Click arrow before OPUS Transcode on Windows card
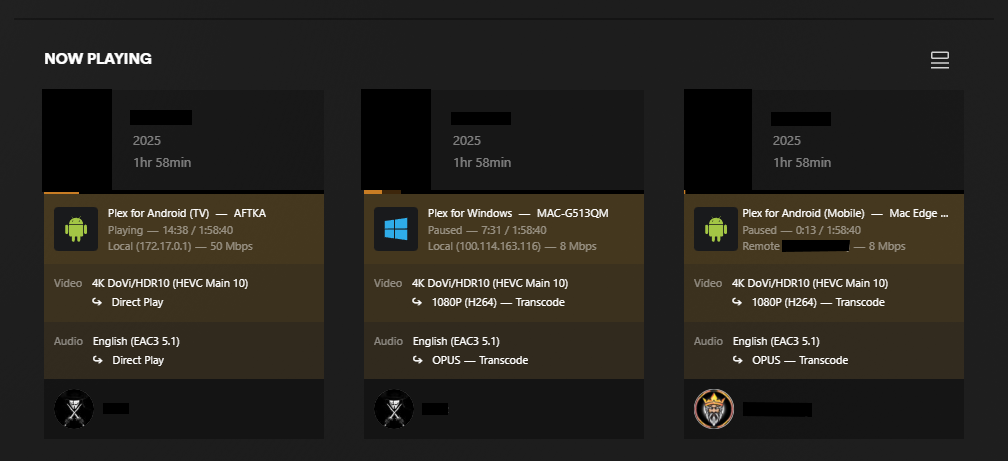Image resolution: width=1008 pixels, height=461 pixels. coord(417,359)
